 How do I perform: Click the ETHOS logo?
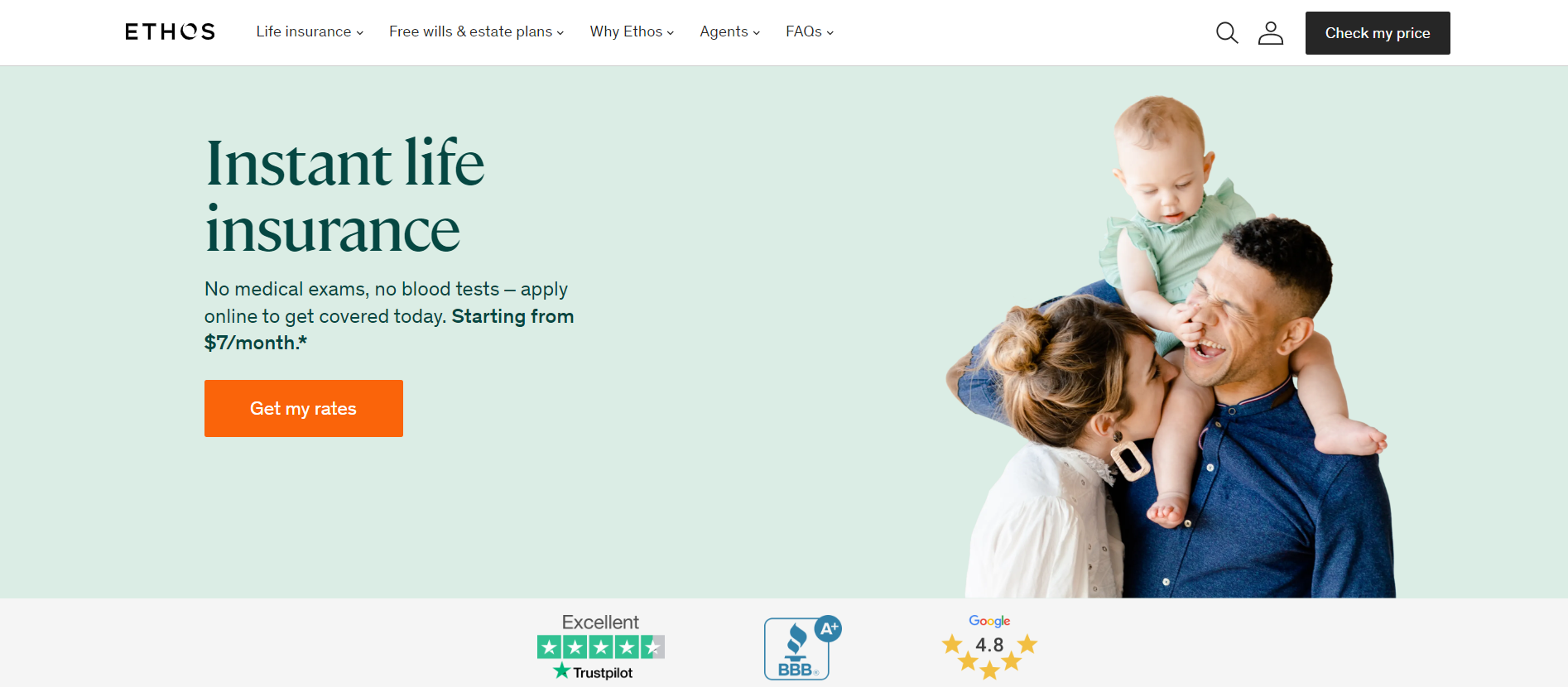[171, 31]
